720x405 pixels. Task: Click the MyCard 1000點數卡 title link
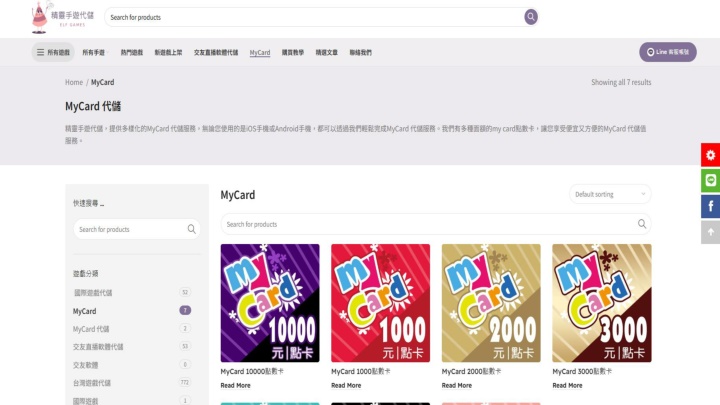click(361, 371)
